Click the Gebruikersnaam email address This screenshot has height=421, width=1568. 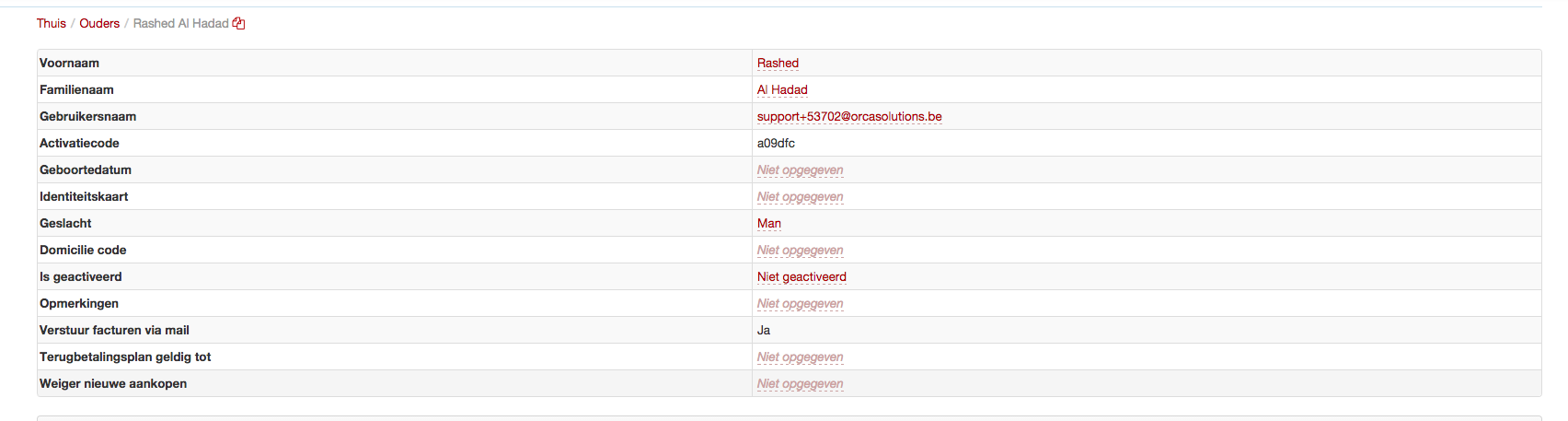(848, 117)
